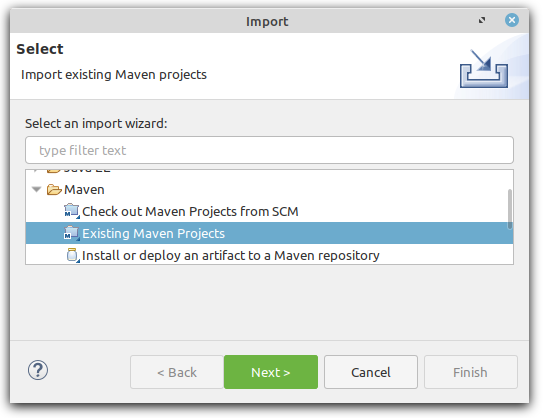Focus the type filter text field

click(269, 150)
